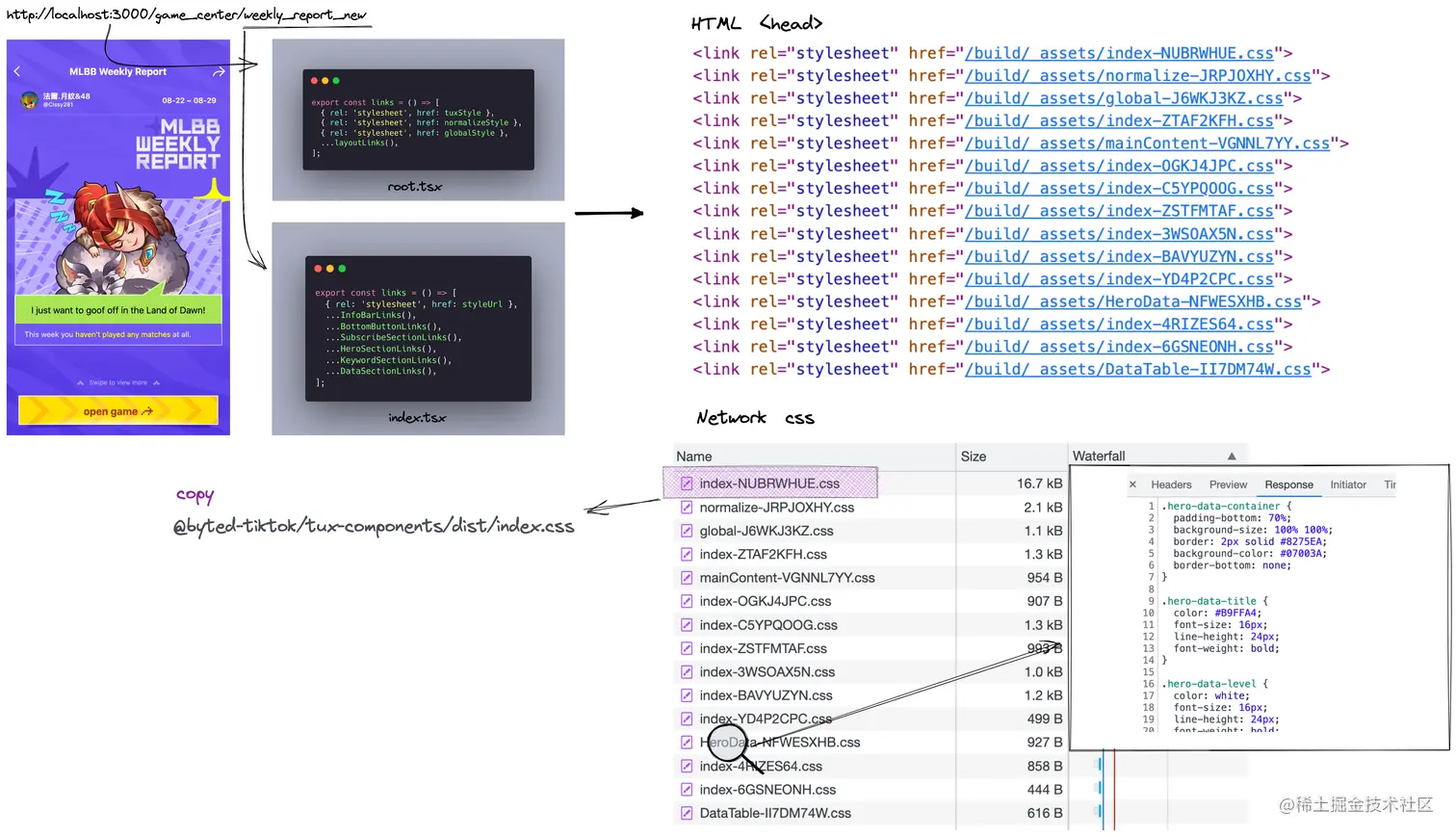1456x837 pixels.
Task: Click the file icon beside index-YD4P2CPC.css
Action: (687, 719)
